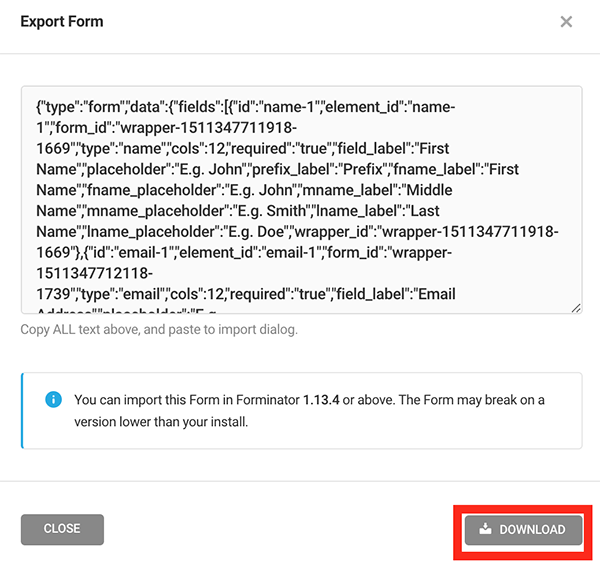
Task: Click the blue info icon in notice
Action: [x=54, y=400]
